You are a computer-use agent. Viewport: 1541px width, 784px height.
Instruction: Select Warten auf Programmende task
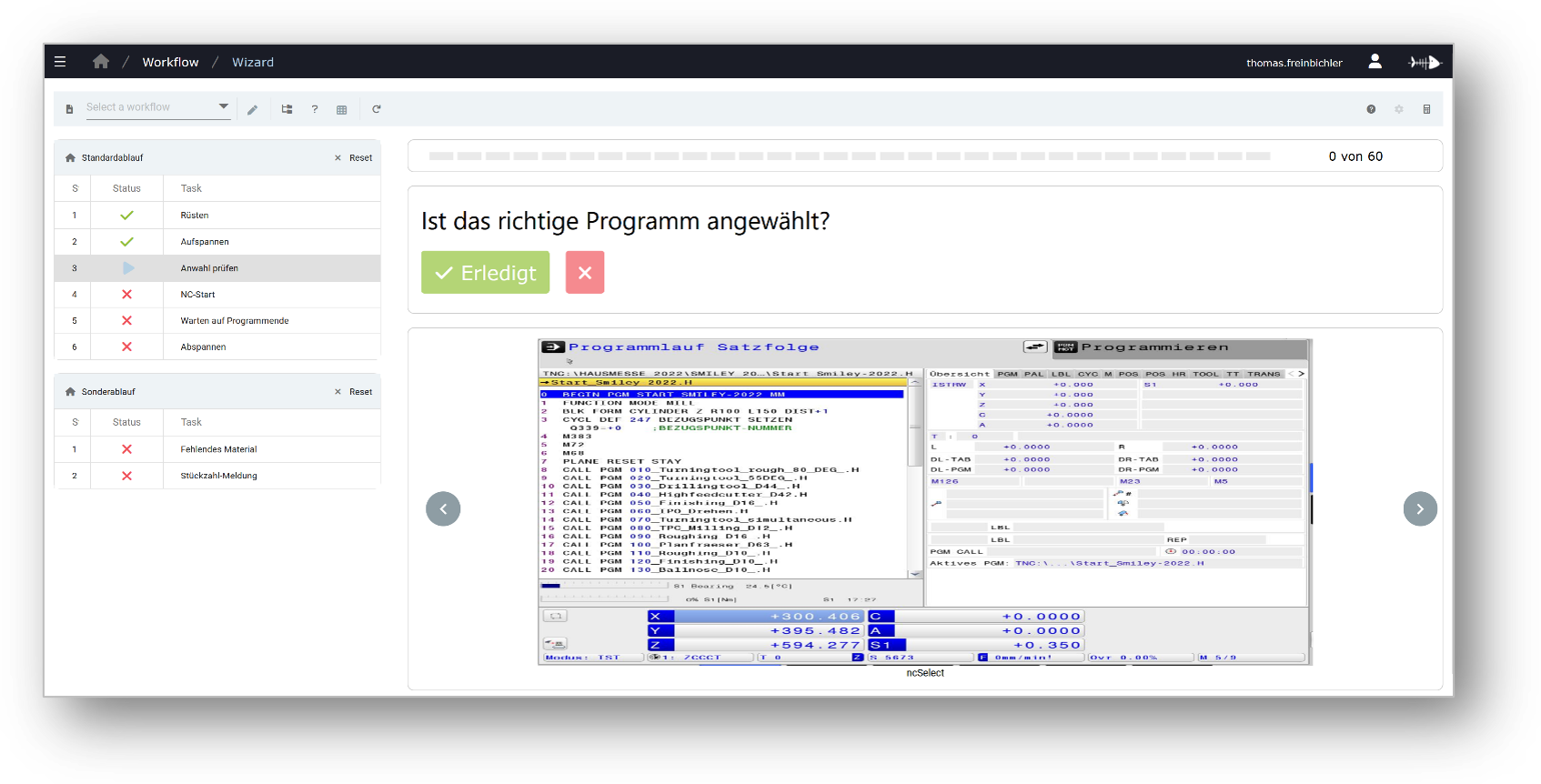click(x=217, y=321)
